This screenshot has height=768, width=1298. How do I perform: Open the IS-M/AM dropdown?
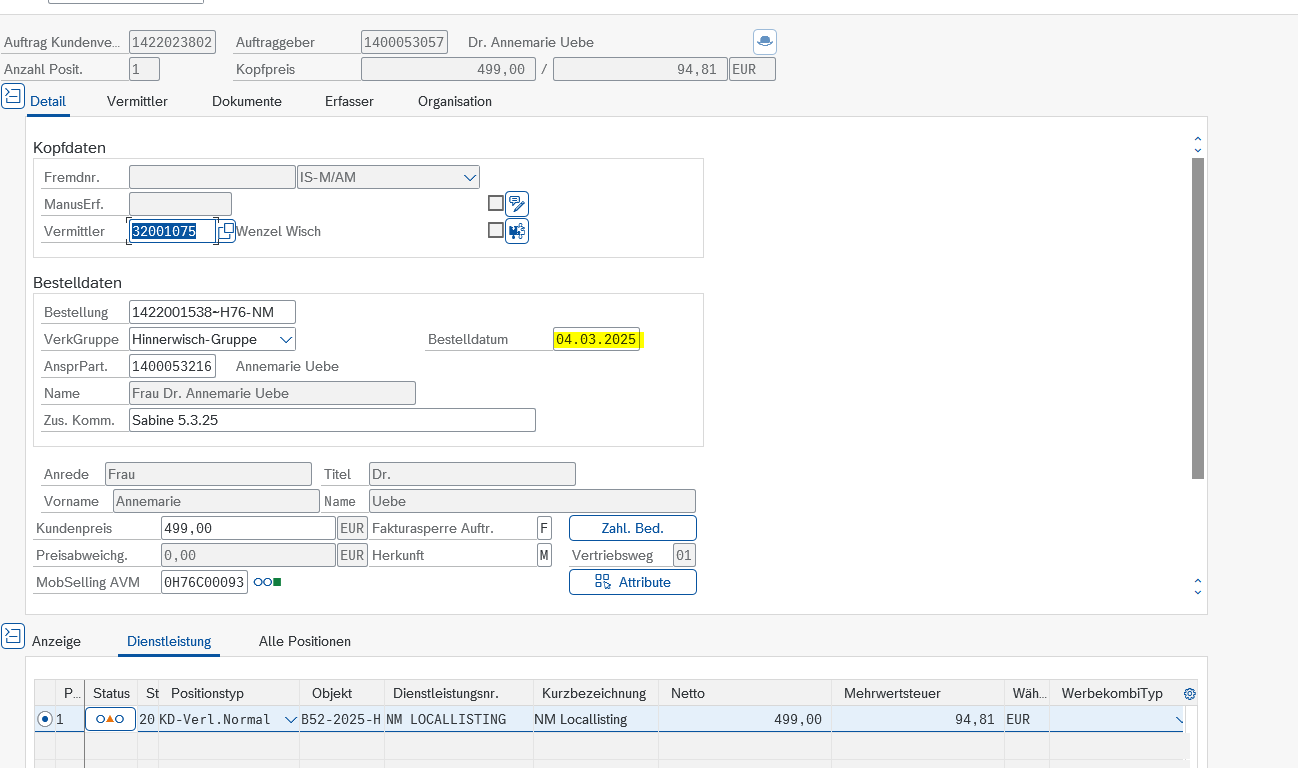point(470,178)
